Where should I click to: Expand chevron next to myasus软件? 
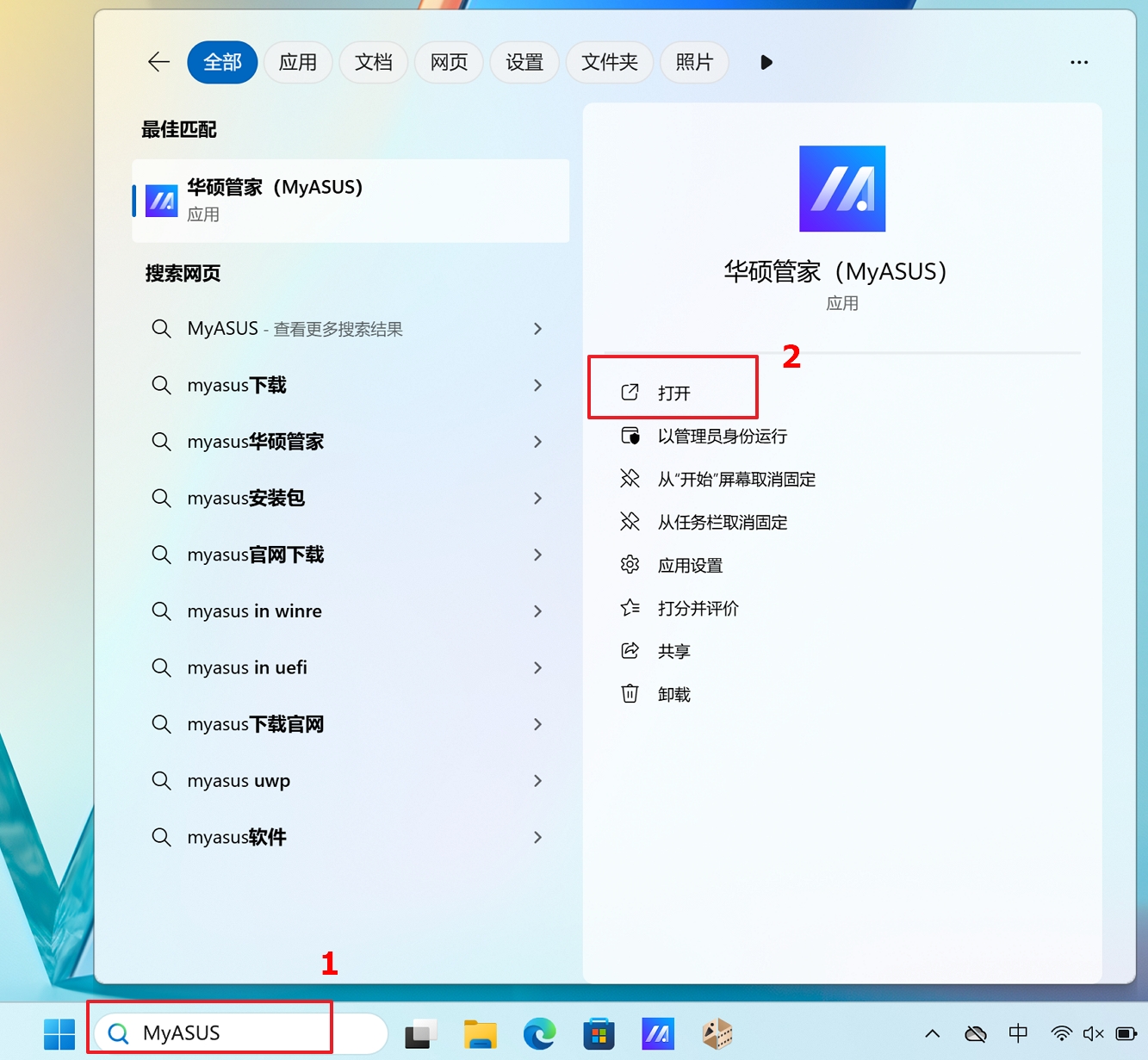tap(537, 837)
